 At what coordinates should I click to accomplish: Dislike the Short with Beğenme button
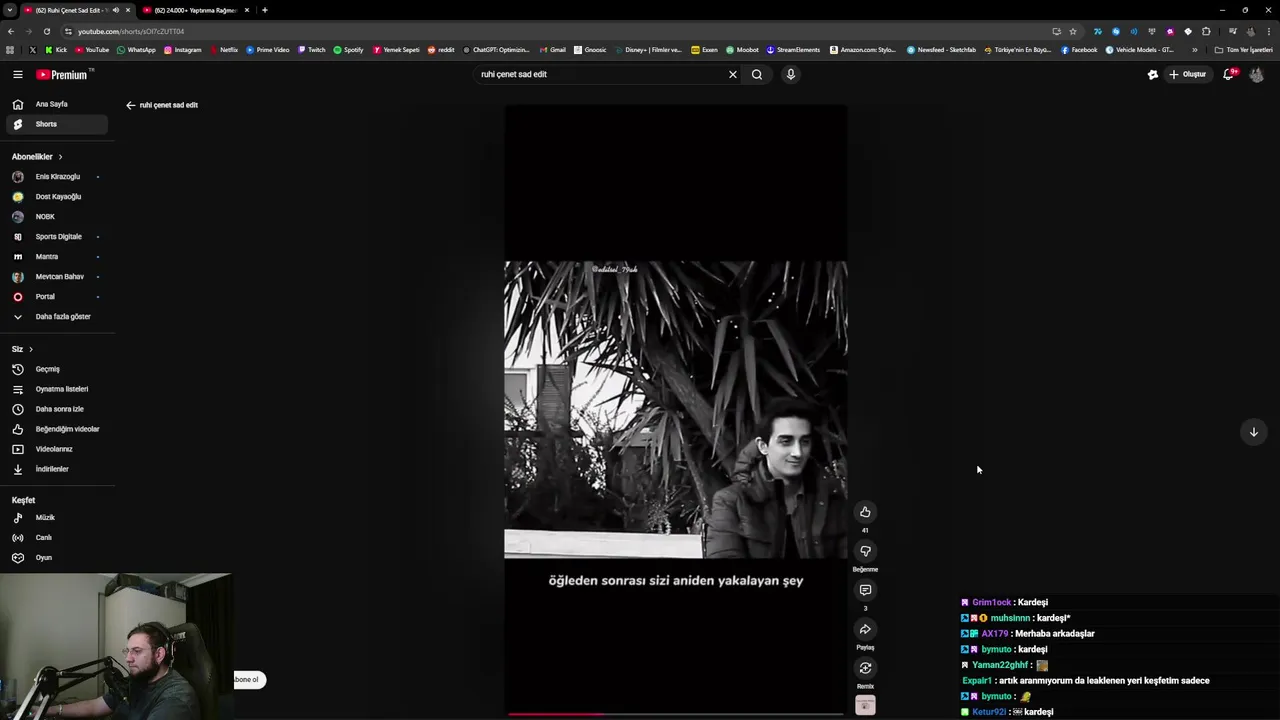865,551
